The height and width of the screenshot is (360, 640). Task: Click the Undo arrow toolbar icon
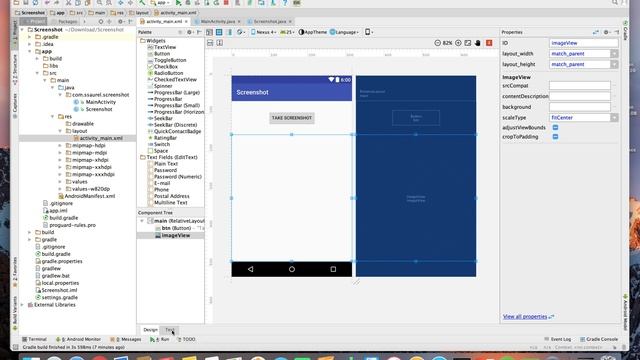(47, 3)
